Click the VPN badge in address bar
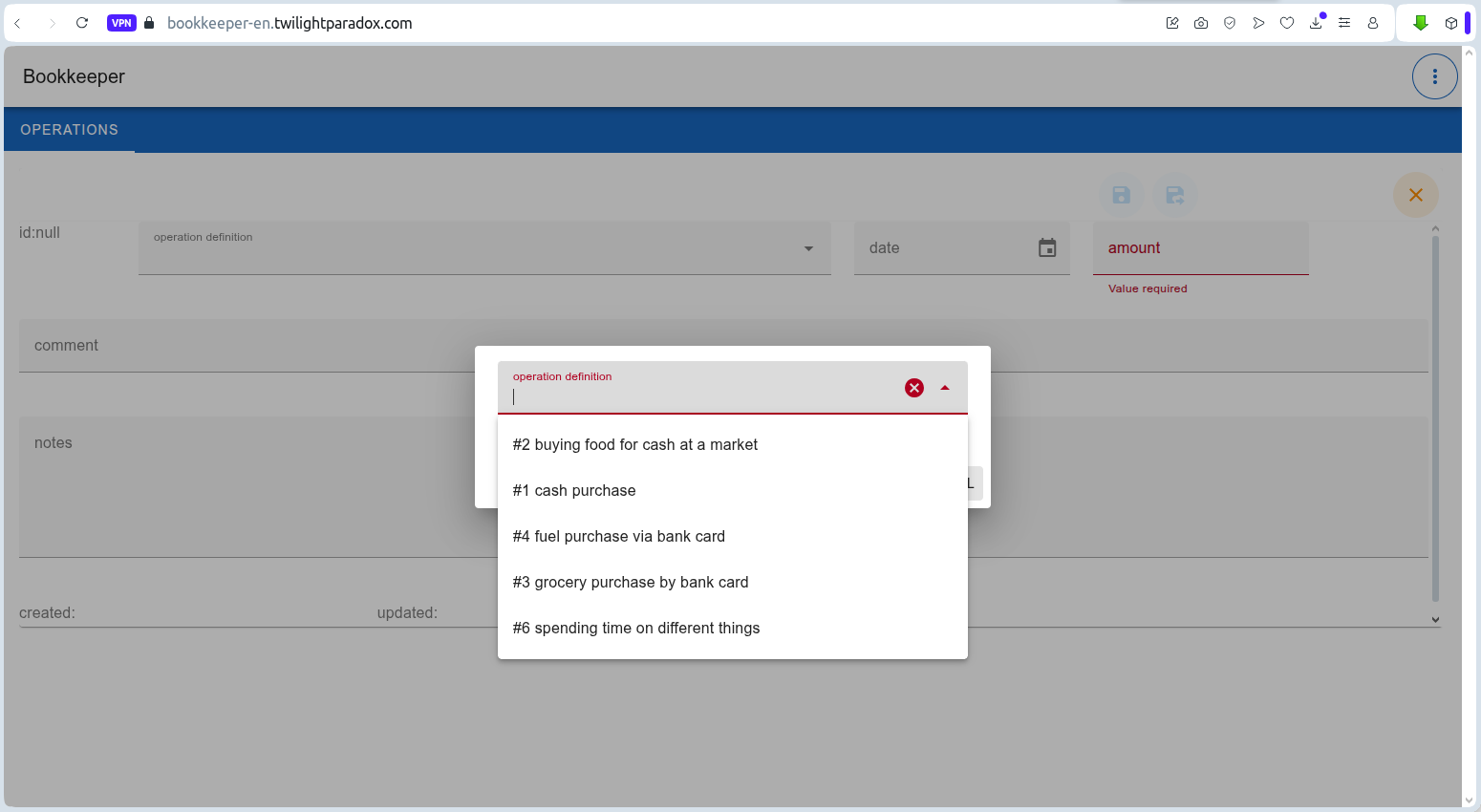Screen dimensions: 1481x812 click(121, 23)
